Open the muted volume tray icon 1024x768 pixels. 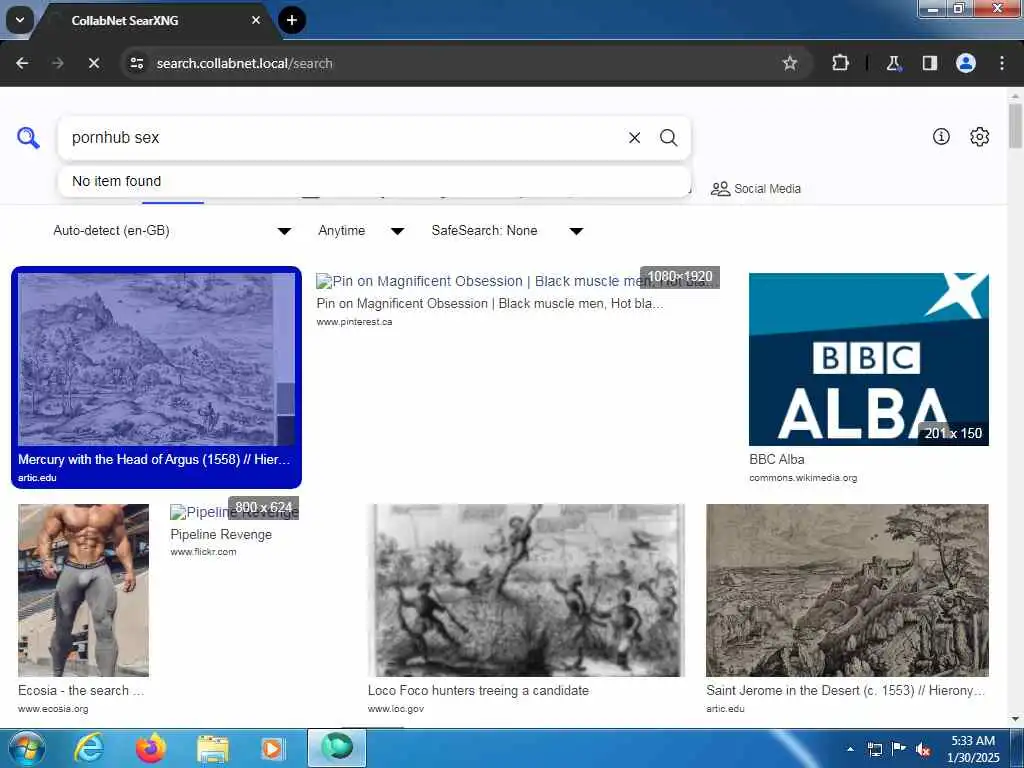click(x=923, y=749)
